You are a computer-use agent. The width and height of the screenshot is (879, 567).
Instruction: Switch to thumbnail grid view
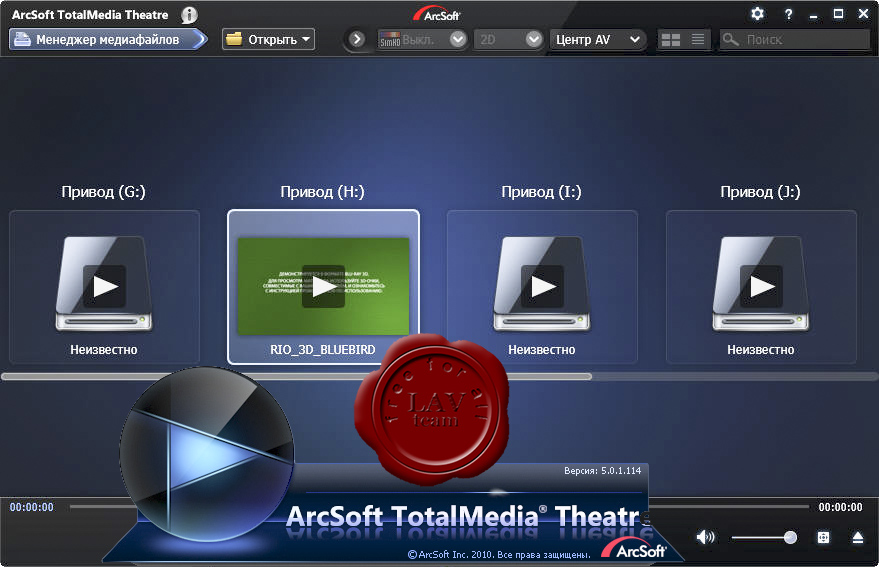tap(670, 39)
